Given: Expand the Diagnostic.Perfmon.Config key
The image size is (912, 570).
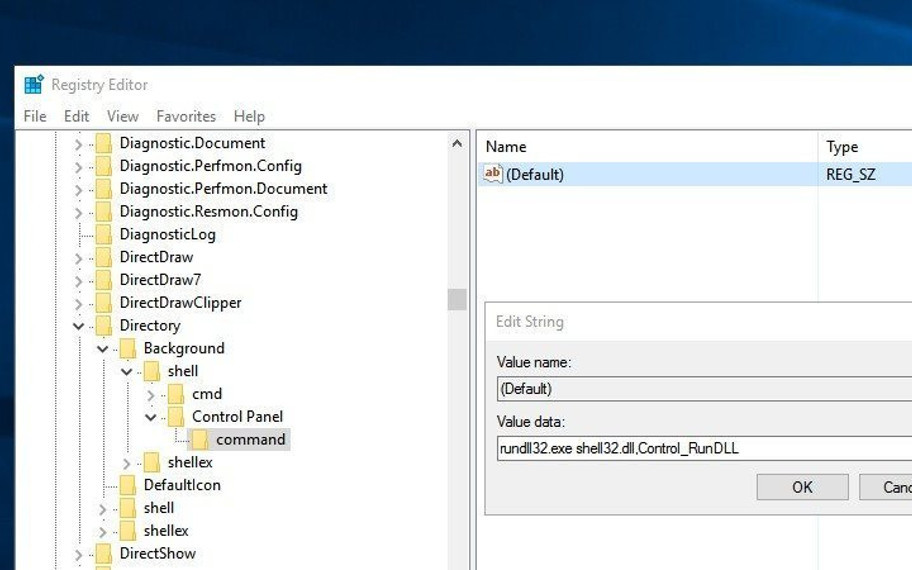Looking at the screenshot, I should click(79, 167).
